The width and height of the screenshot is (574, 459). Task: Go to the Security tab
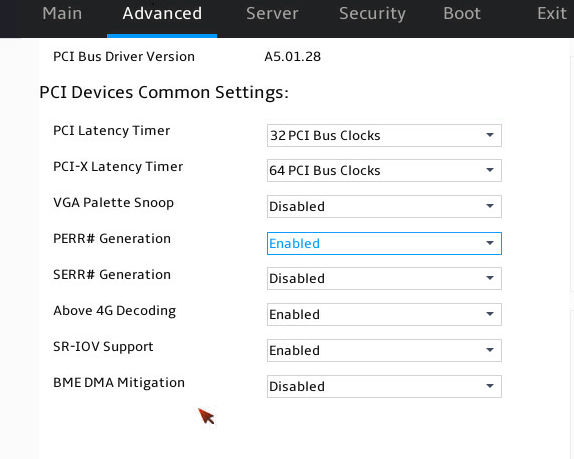point(372,14)
